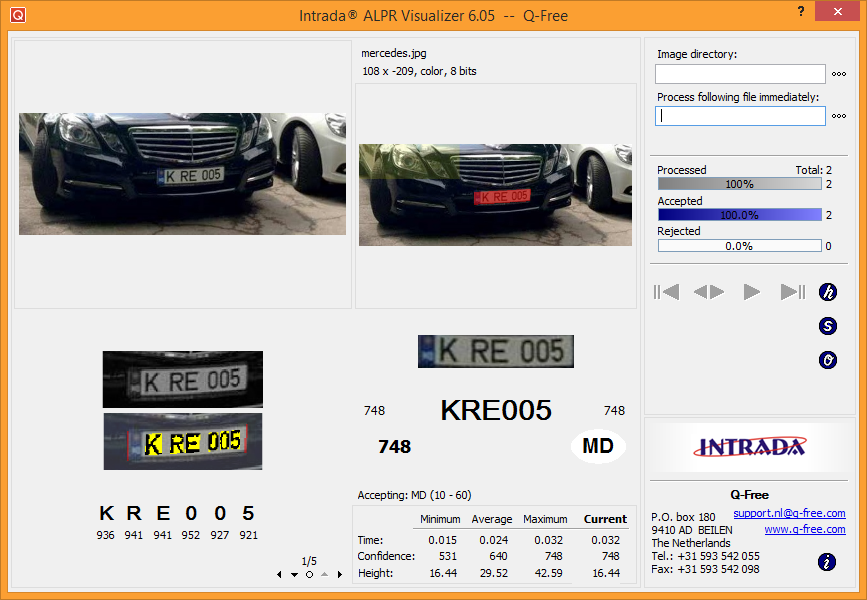Close the Intrada ALPR Visualizer window
867x600 pixels.
(838, 12)
